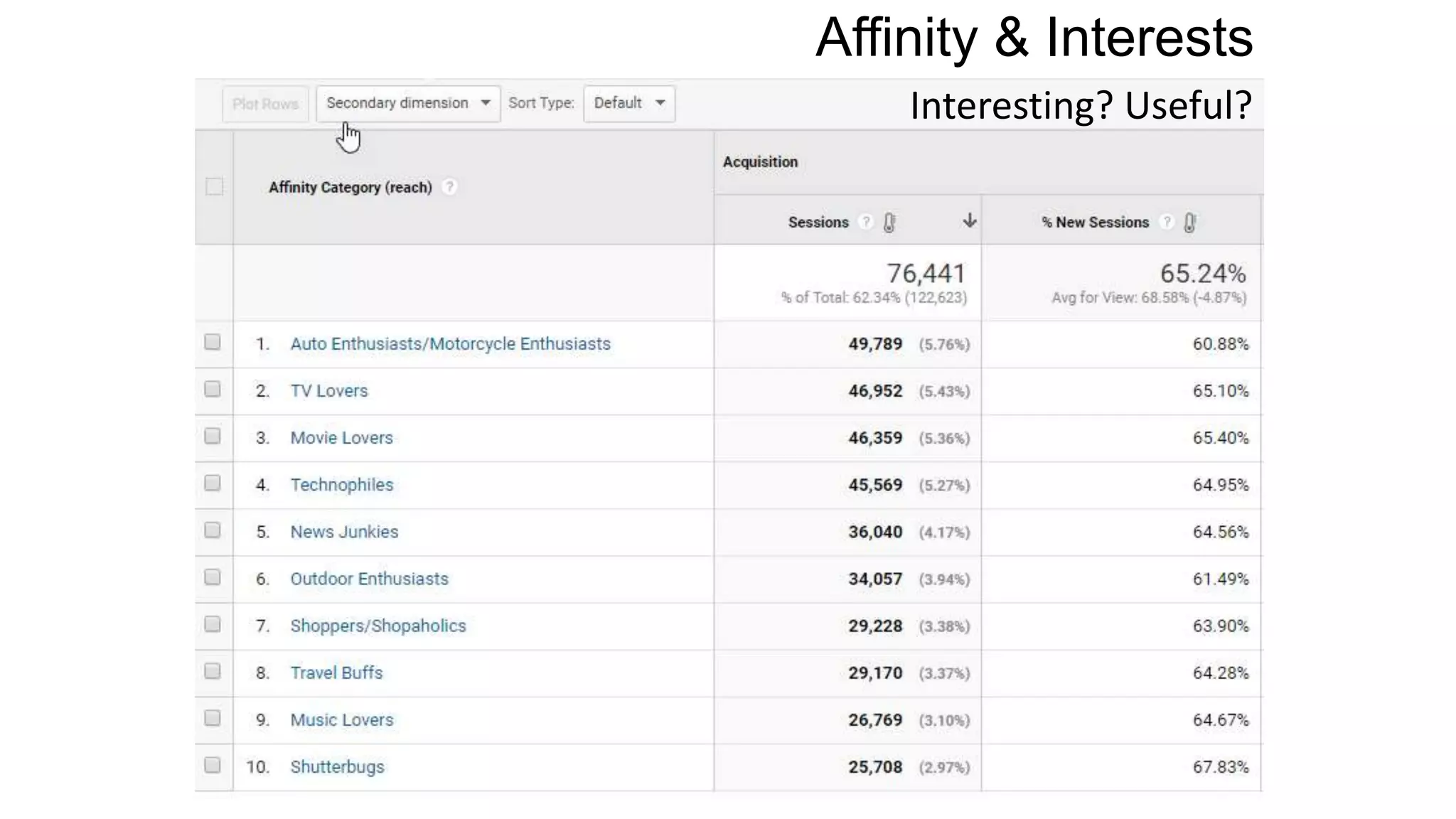Open Auto Enthusiasts/Motorcycle Enthusiasts link
The width and height of the screenshot is (1456, 819).
click(450, 343)
